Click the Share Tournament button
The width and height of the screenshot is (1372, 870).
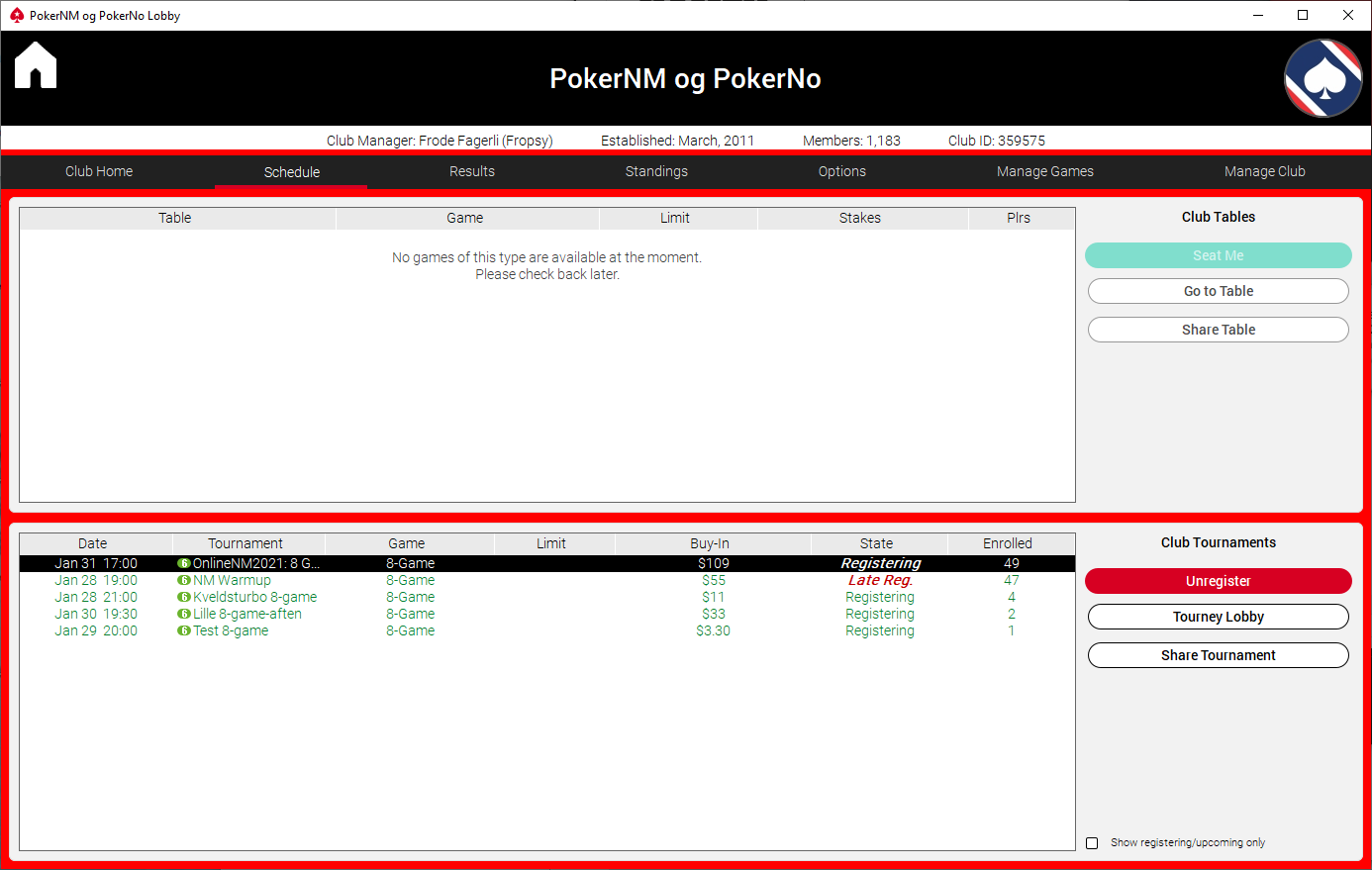click(1219, 655)
